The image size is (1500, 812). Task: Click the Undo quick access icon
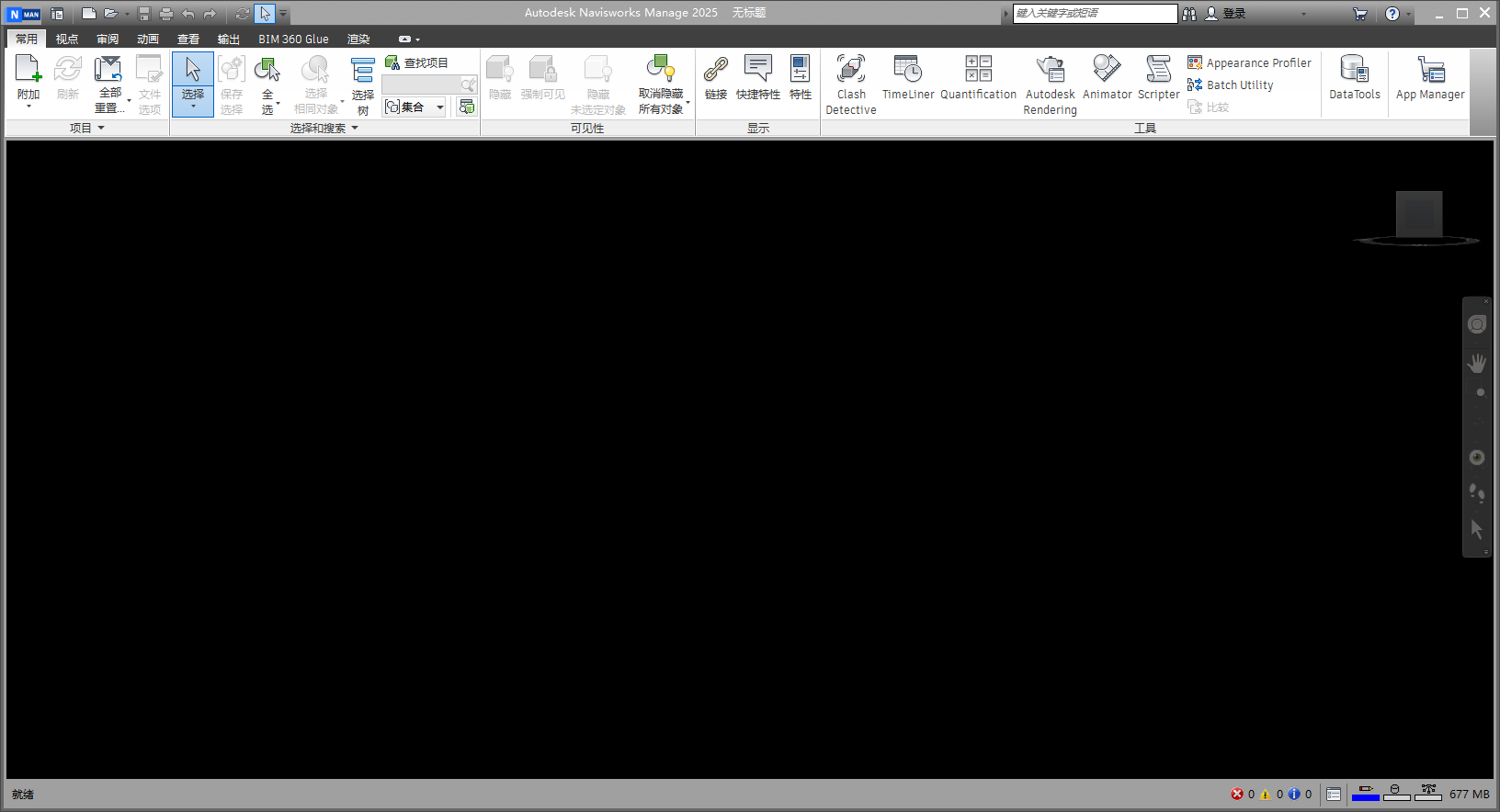click(x=188, y=14)
